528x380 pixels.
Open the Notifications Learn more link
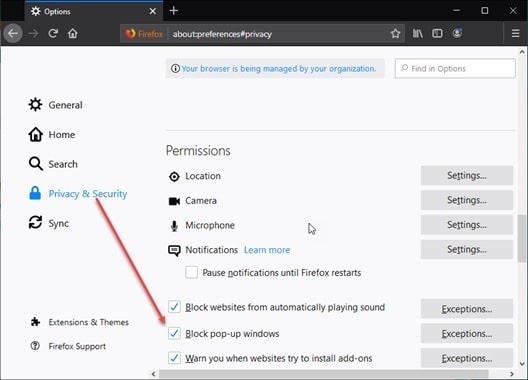point(267,250)
